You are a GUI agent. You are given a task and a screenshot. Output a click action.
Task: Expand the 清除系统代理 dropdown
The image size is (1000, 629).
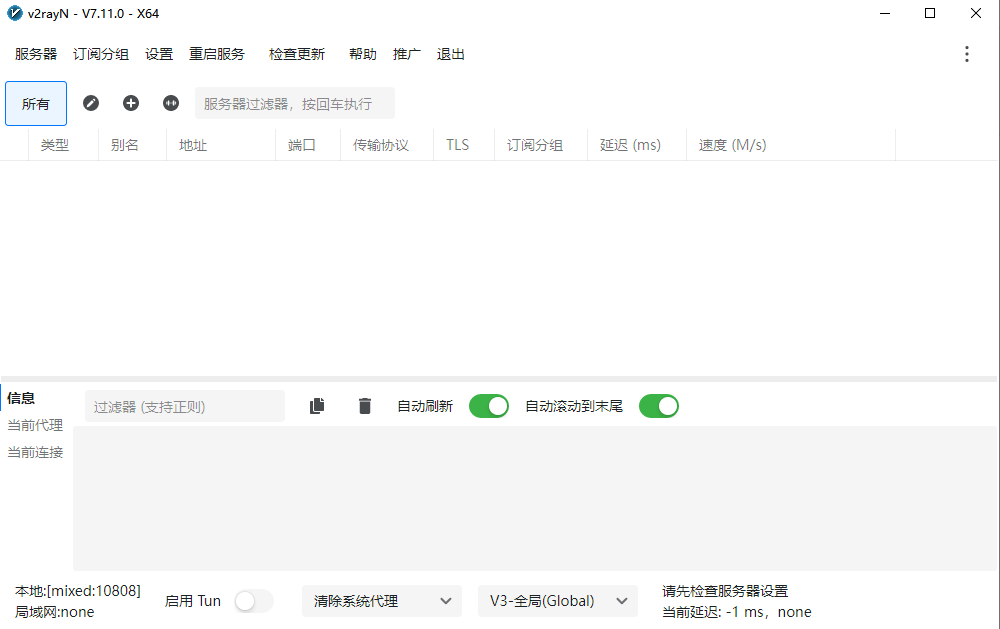(x=381, y=601)
